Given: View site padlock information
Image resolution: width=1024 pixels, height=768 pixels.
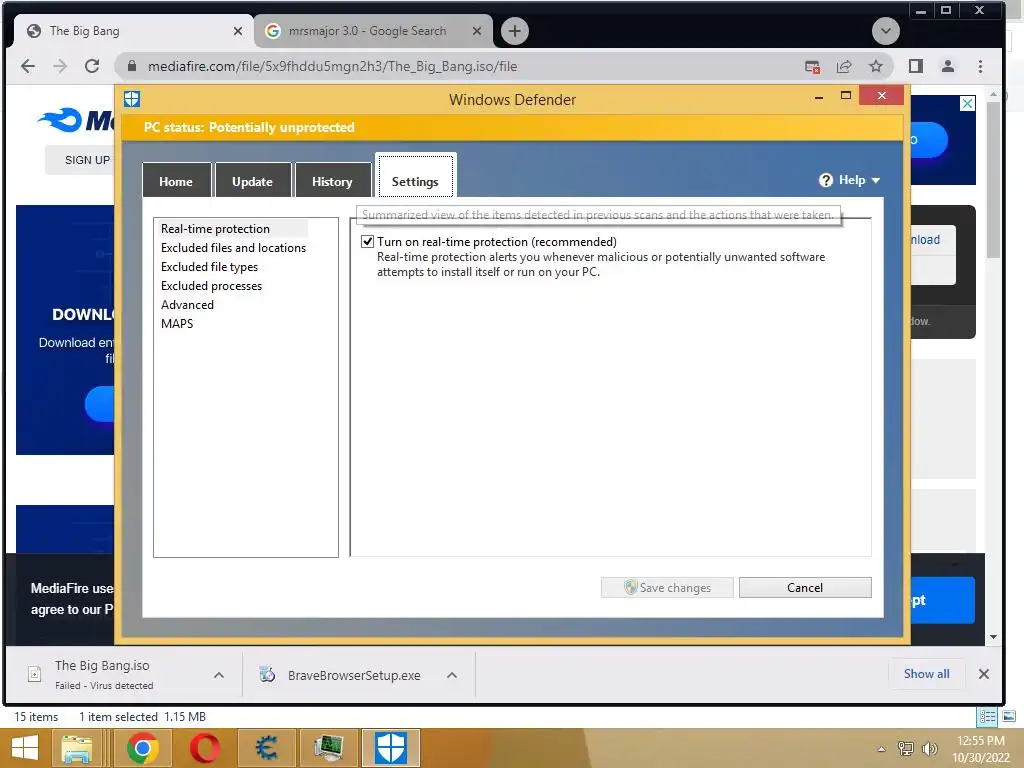Looking at the screenshot, I should pos(131,66).
